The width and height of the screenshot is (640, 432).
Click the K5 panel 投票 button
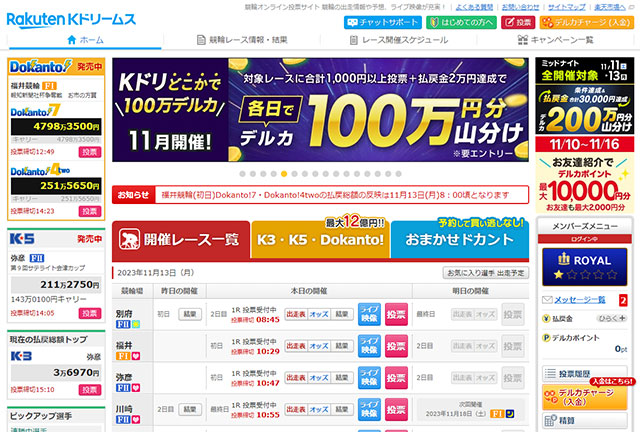(x=90, y=313)
